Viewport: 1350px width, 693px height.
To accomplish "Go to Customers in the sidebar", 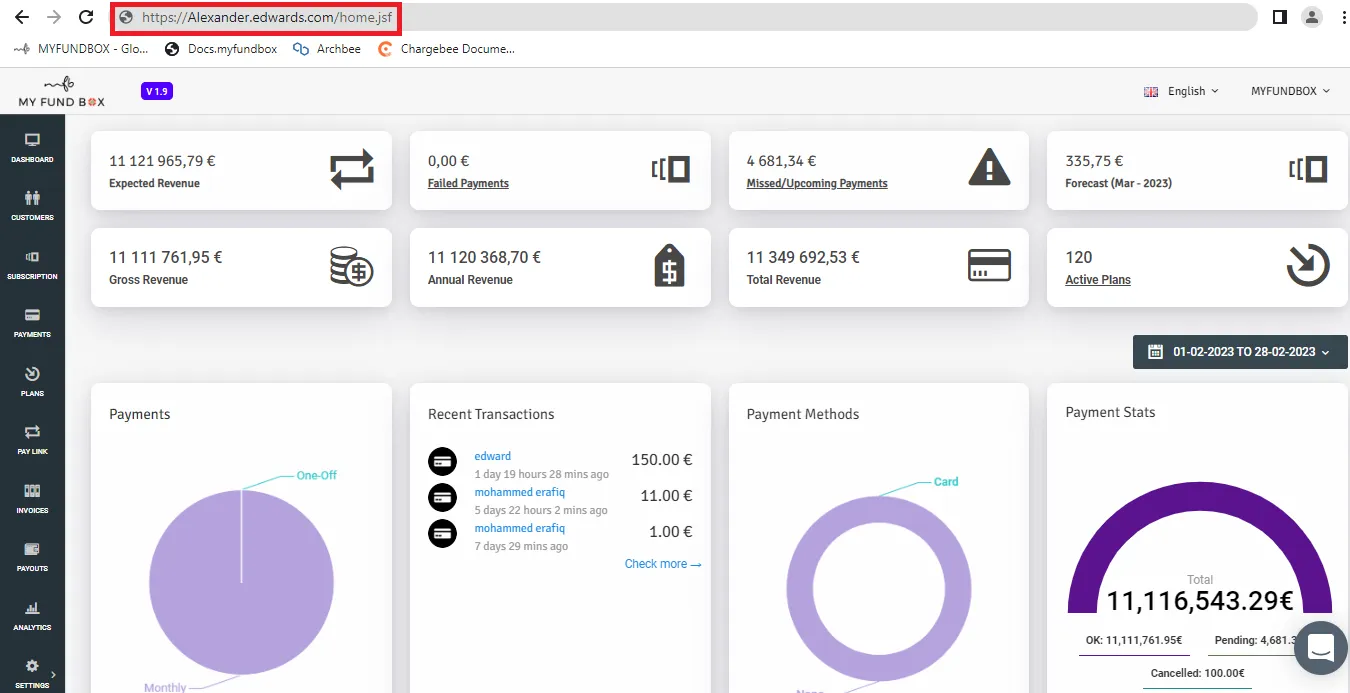I will pyautogui.click(x=32, y=206).
